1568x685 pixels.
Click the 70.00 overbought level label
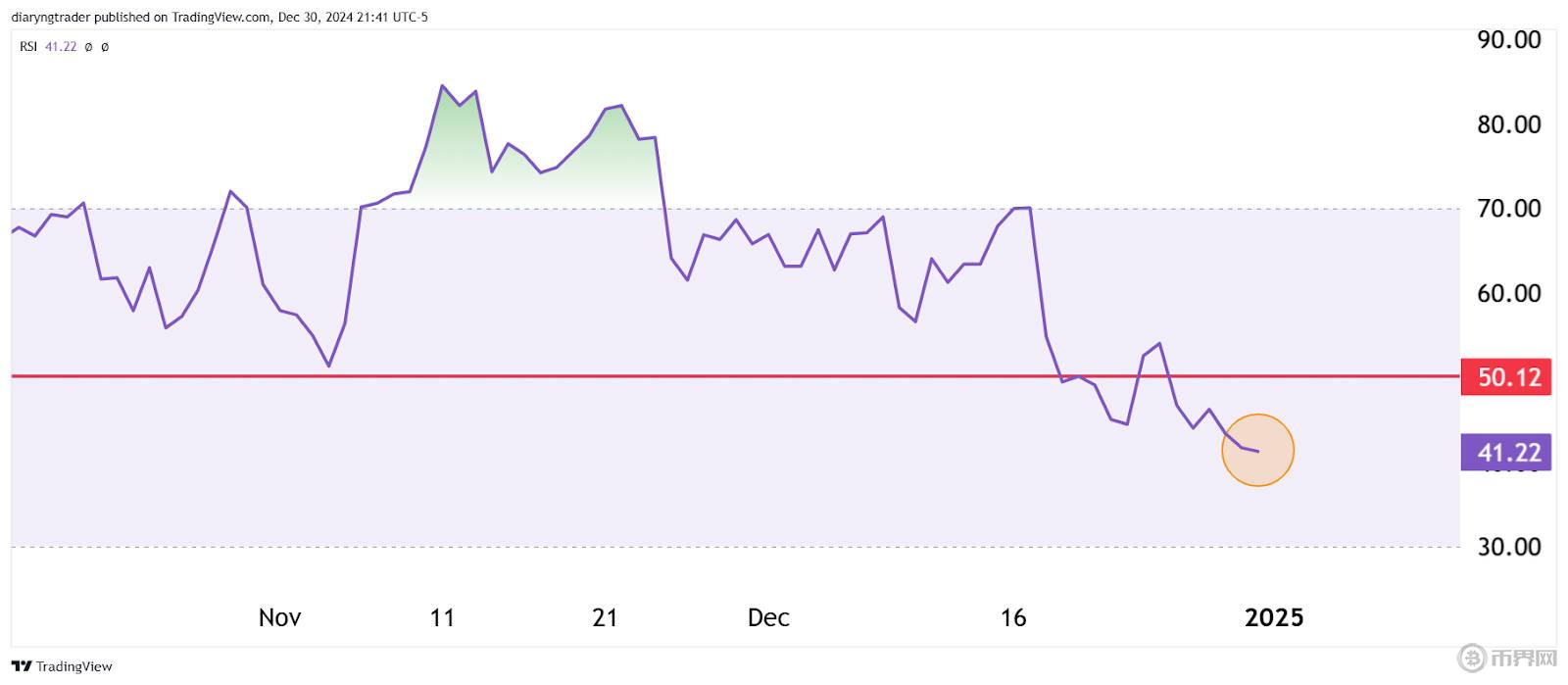click(x=1508, y=209)
